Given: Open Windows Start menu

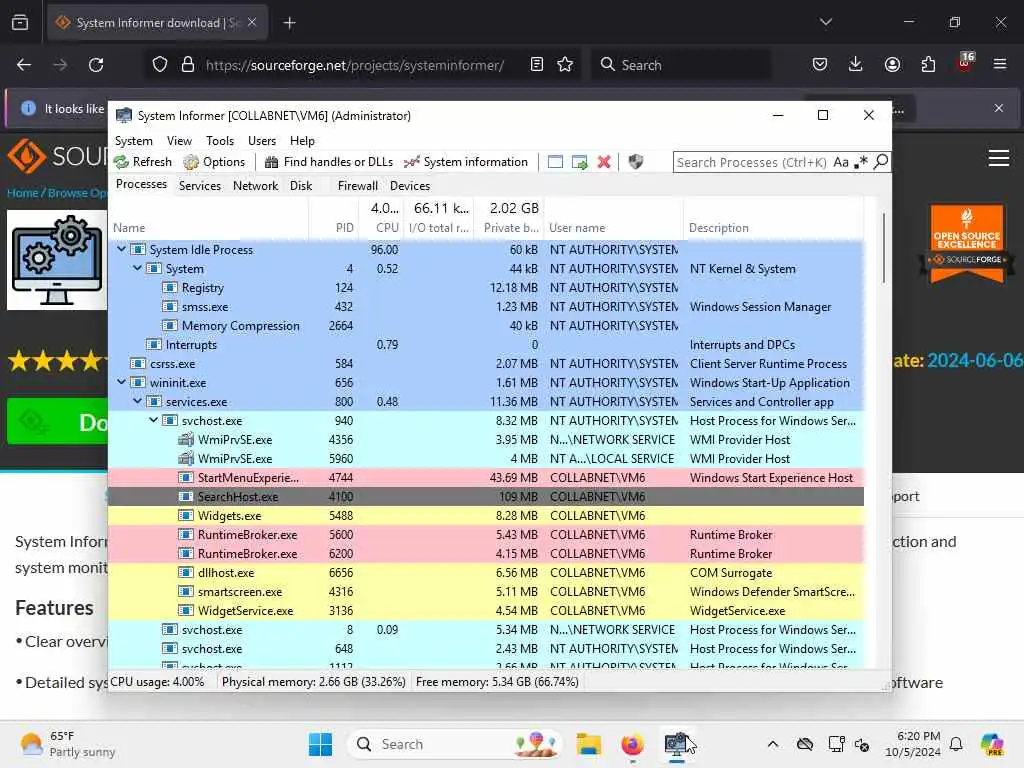Looking at the screenshot, I should pyautogui.click(x=320, y=744).
